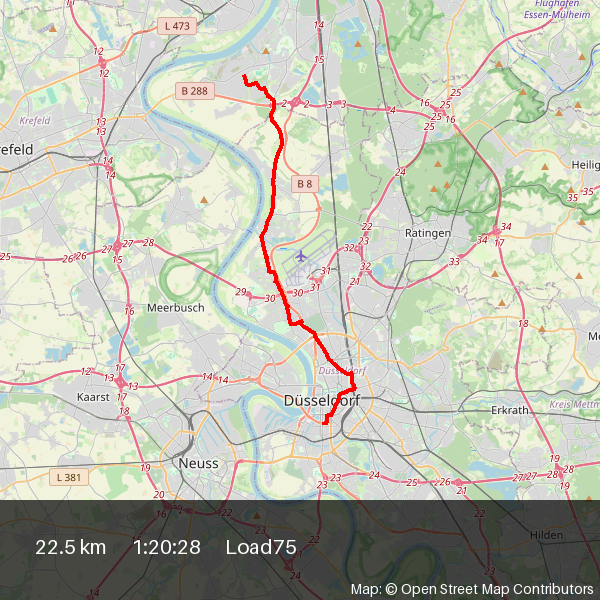Select the L 473 road shield
600x600 pixels.
[x=177, y=26]
